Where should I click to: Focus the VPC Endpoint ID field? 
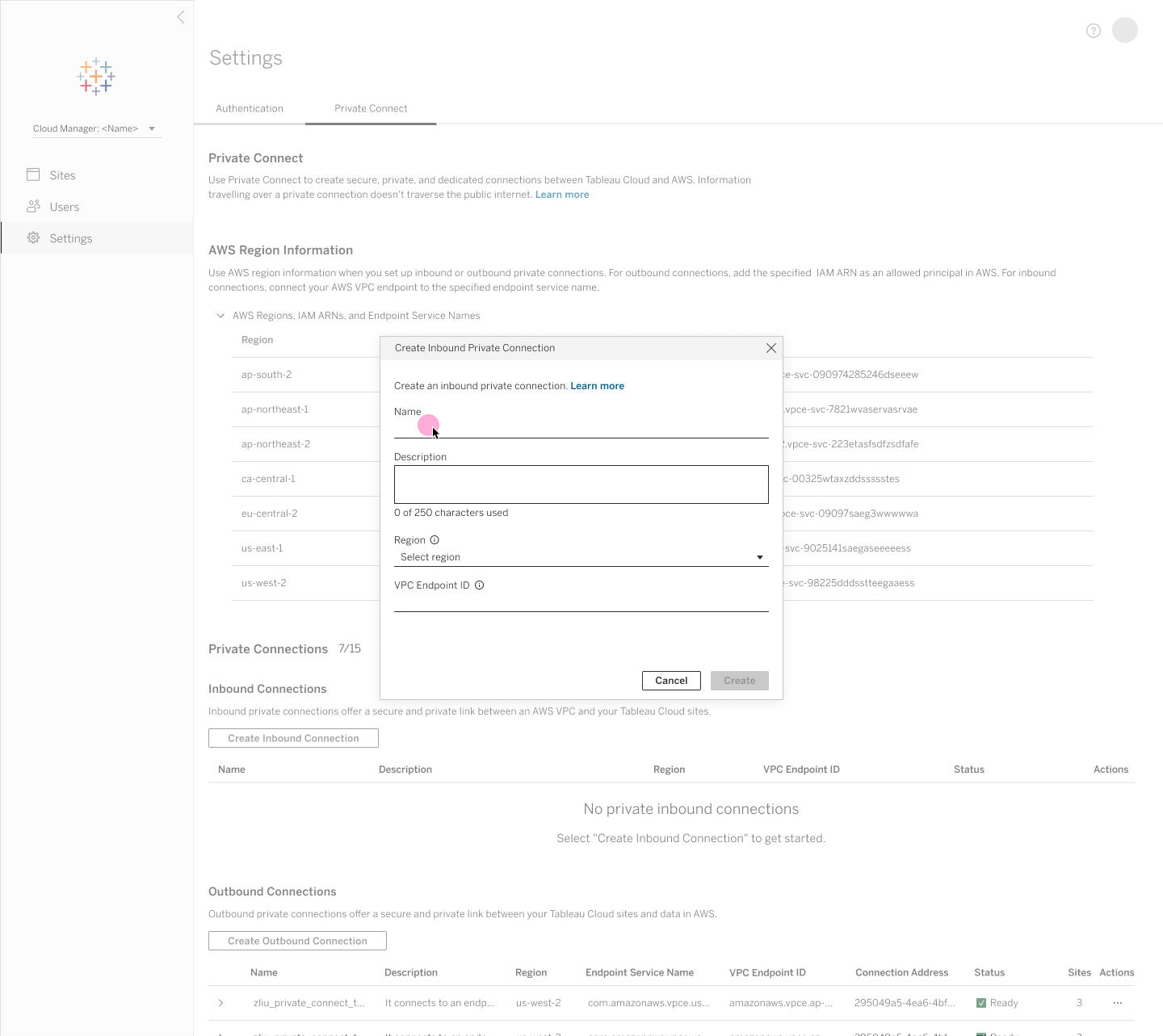coord(581,602)
